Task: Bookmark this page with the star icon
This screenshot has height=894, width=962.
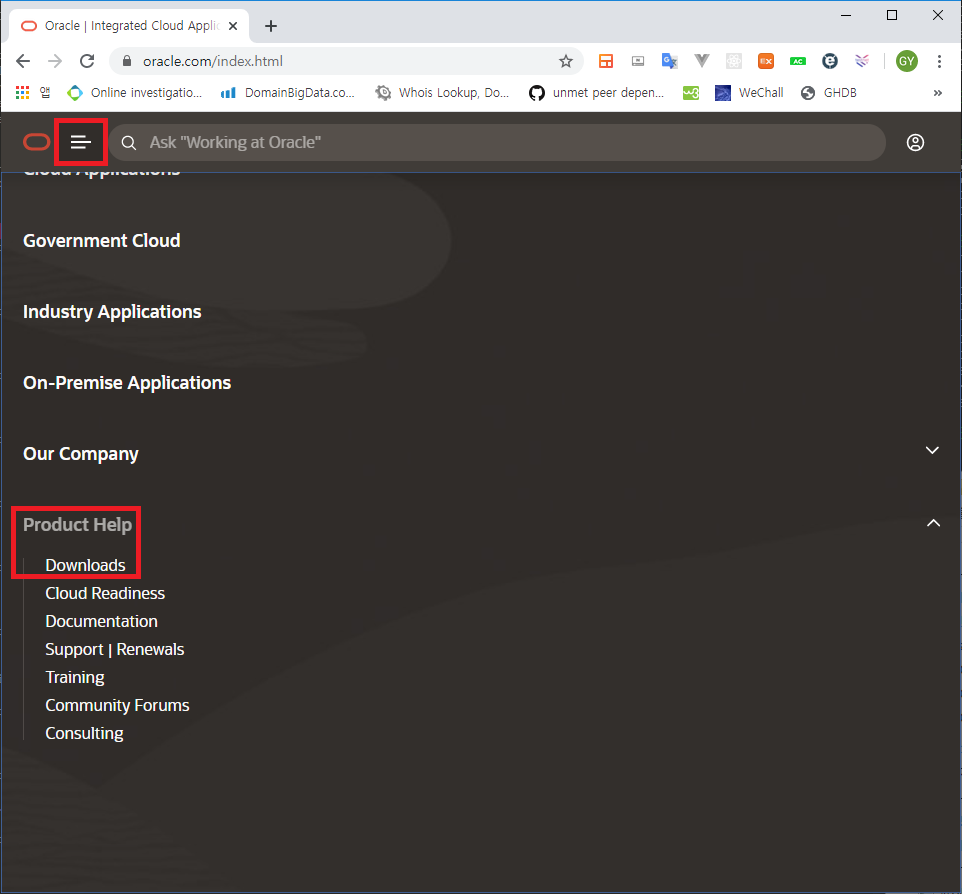Action: click(x=566, y=61)
